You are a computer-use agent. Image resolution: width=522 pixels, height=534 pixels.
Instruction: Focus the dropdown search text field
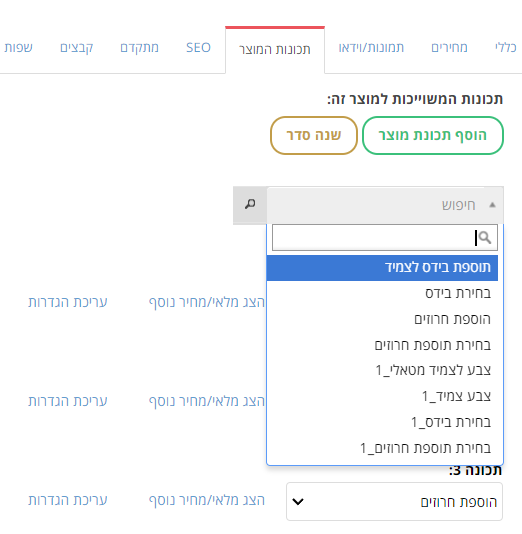(385, 237)
